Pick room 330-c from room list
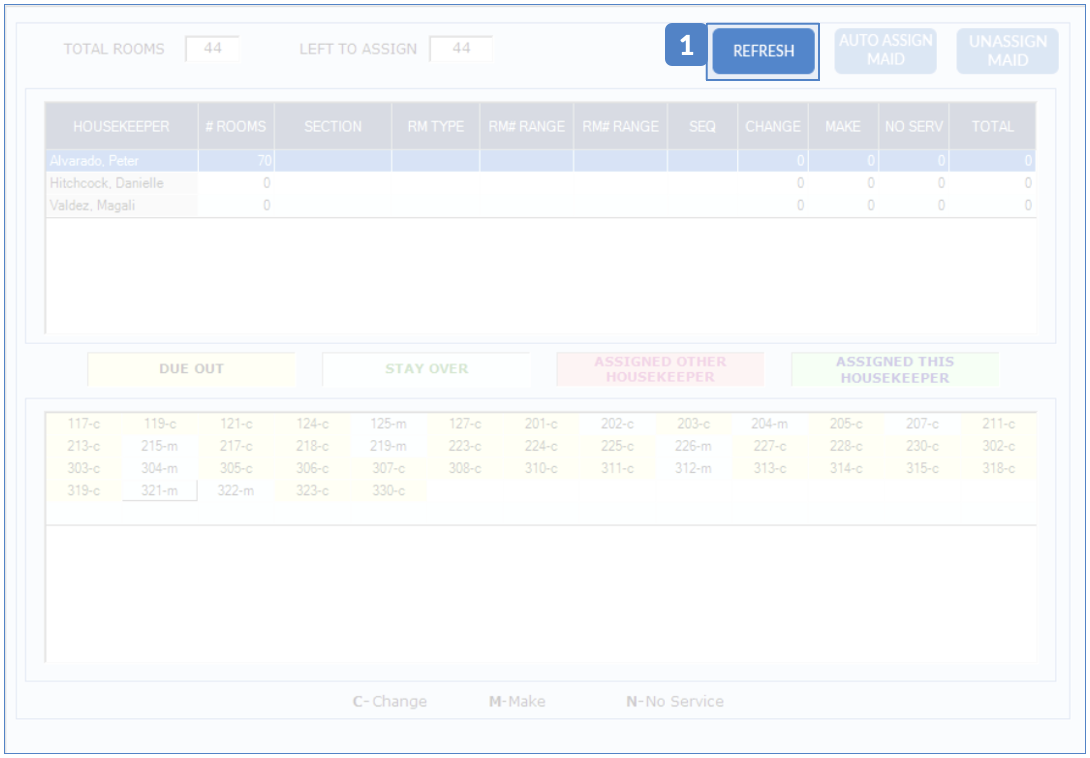Image resolution: width=1090 pixels, height=758 pixels. [x=388, y=491]
